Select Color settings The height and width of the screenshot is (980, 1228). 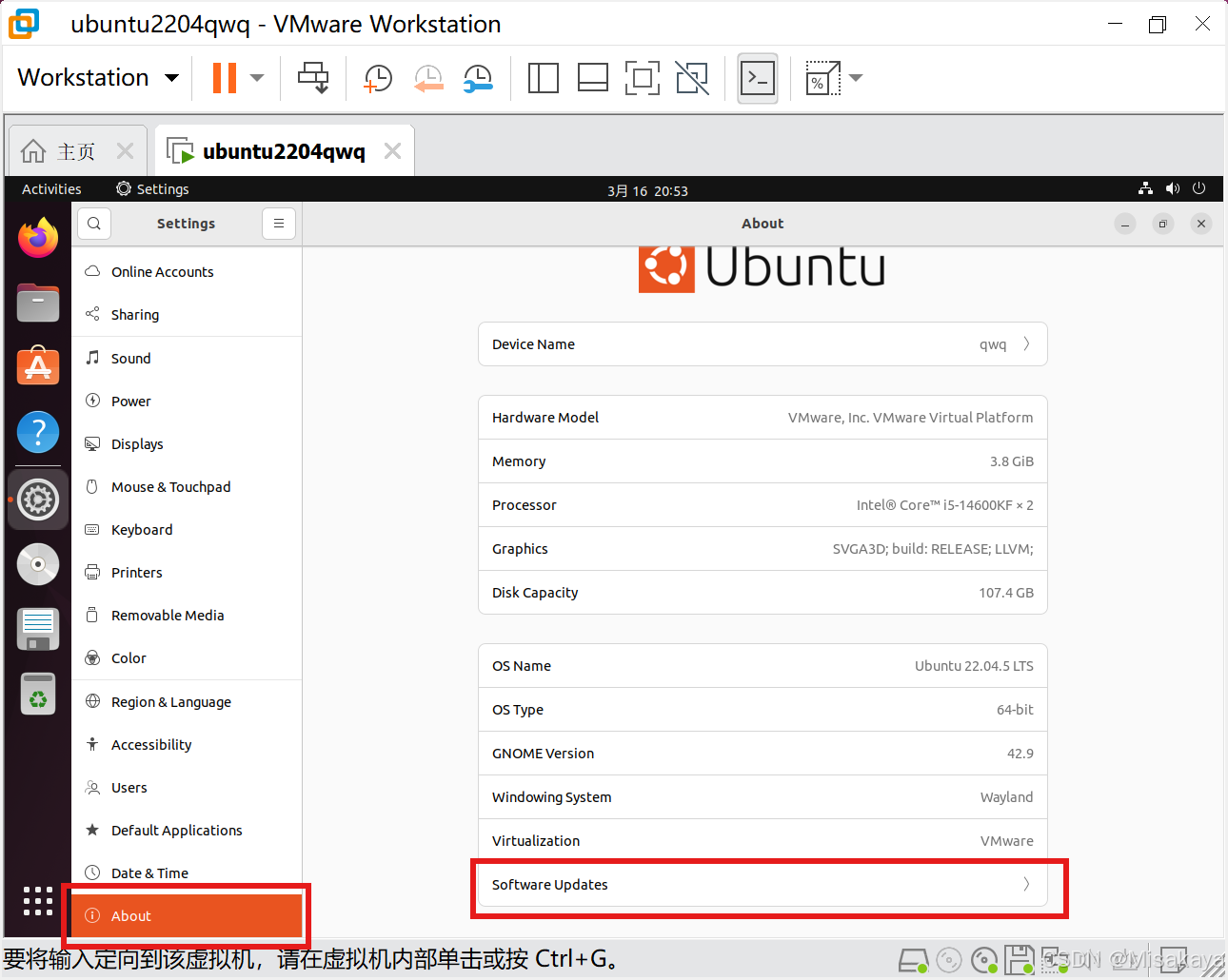pos(187,658)
